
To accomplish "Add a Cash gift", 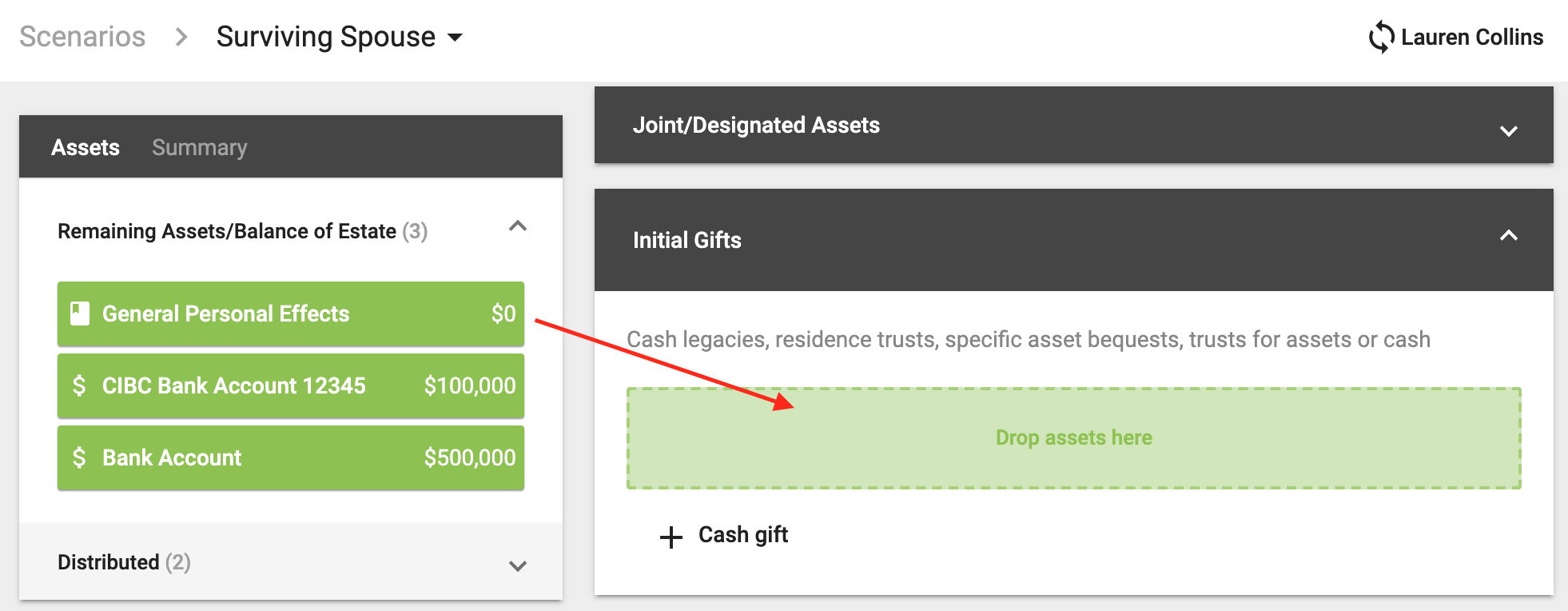I will coord(724,535).
